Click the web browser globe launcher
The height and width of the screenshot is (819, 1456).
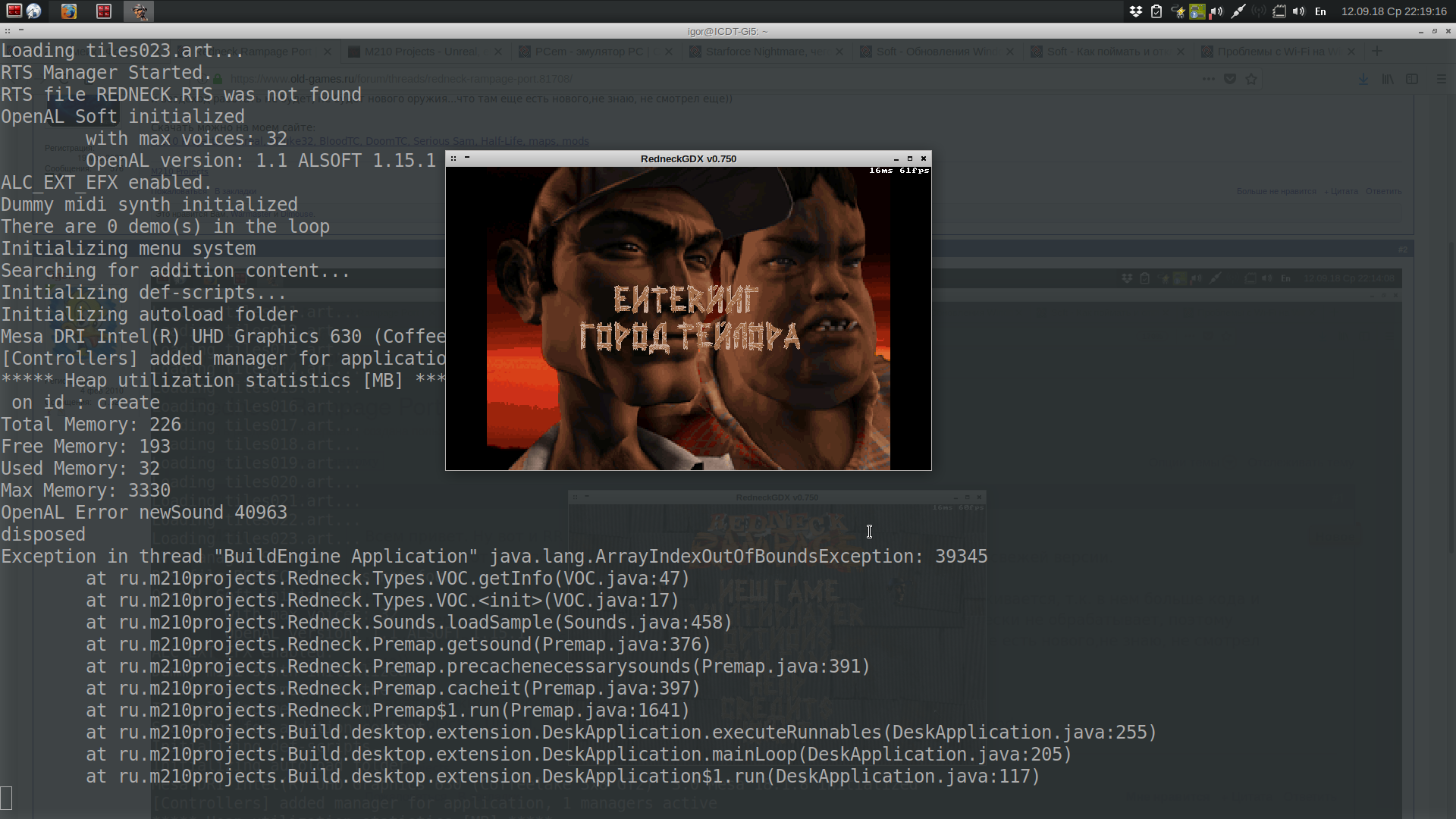[34, 11]
